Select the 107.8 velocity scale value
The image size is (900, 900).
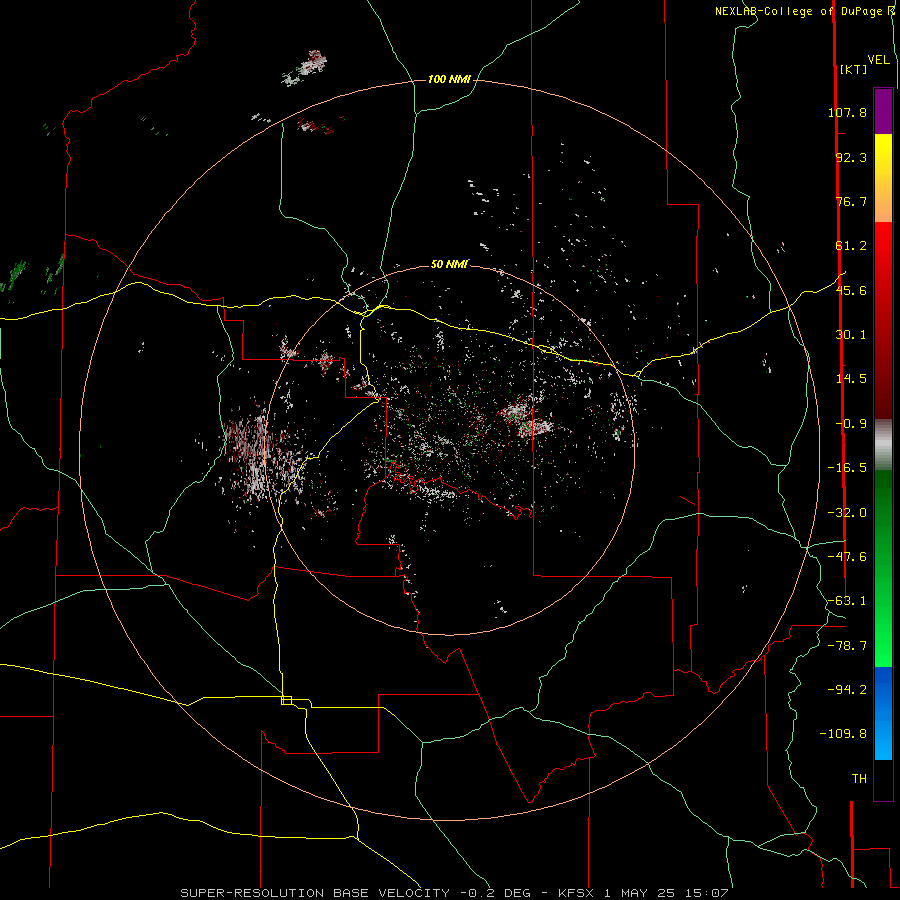point(847,112)
